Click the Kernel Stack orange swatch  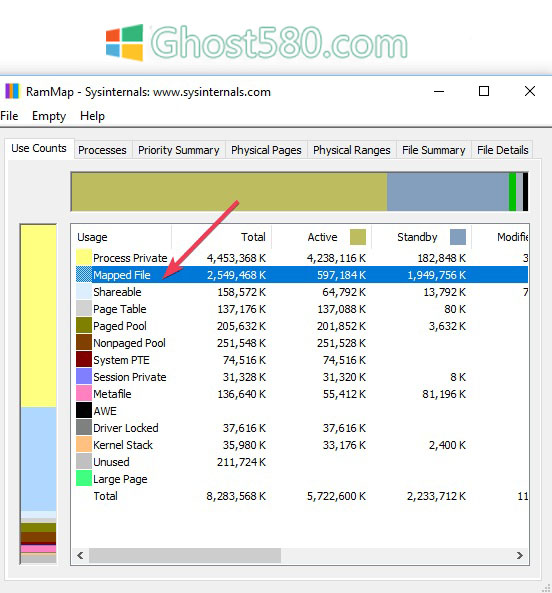[x=84, y=445]
